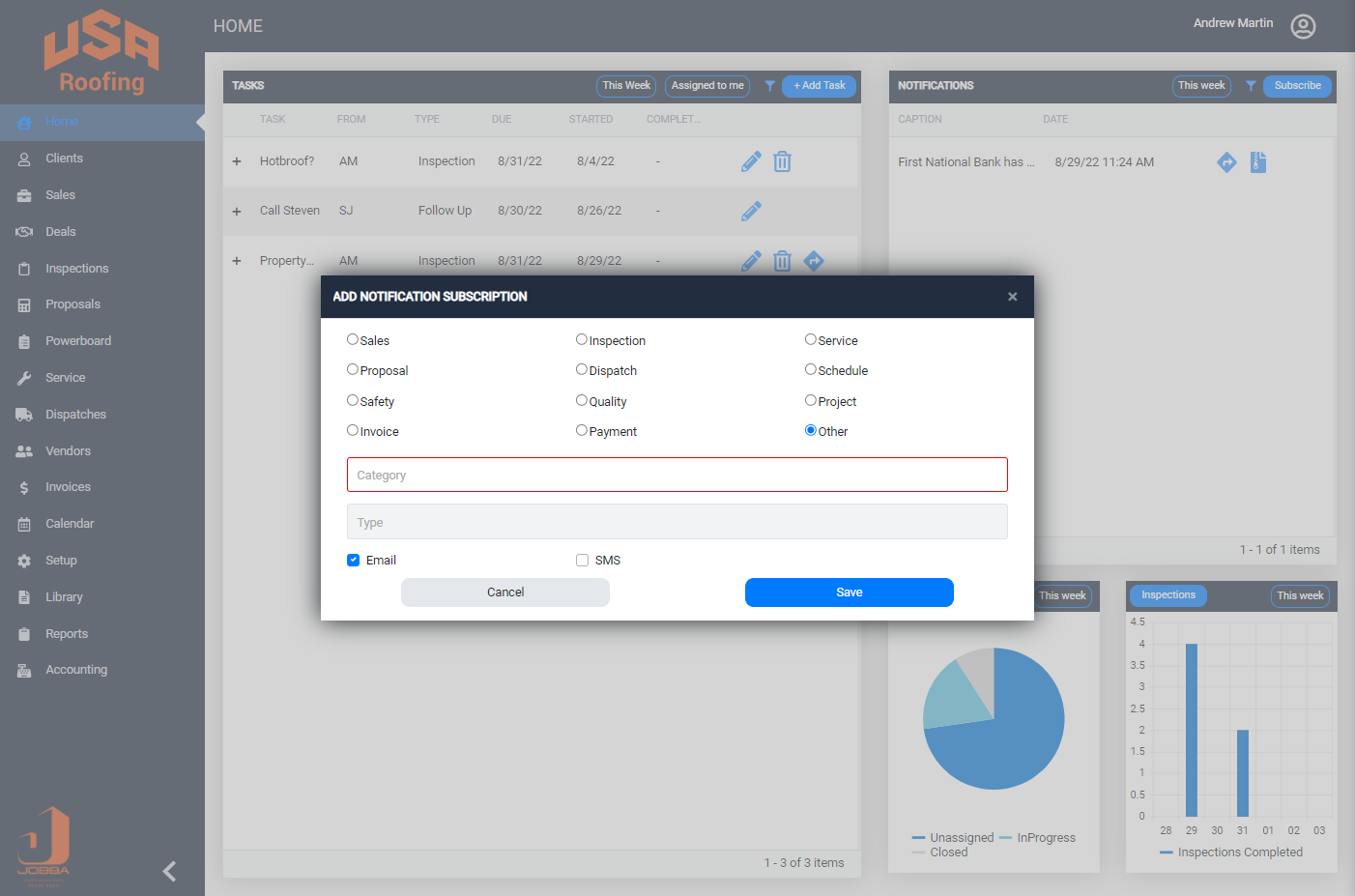Delete the Hotbroof? task with trash icon
The height and width of the screenshot is (896, 1355).
tap(782, 161)
